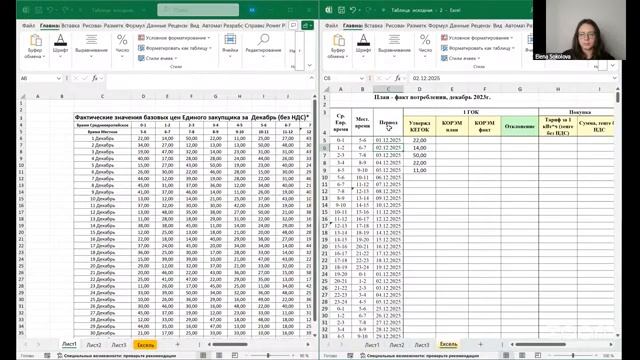Open Clipboard group in right Excel window
The height and width of the screenshot is (360, 640).
338,47
